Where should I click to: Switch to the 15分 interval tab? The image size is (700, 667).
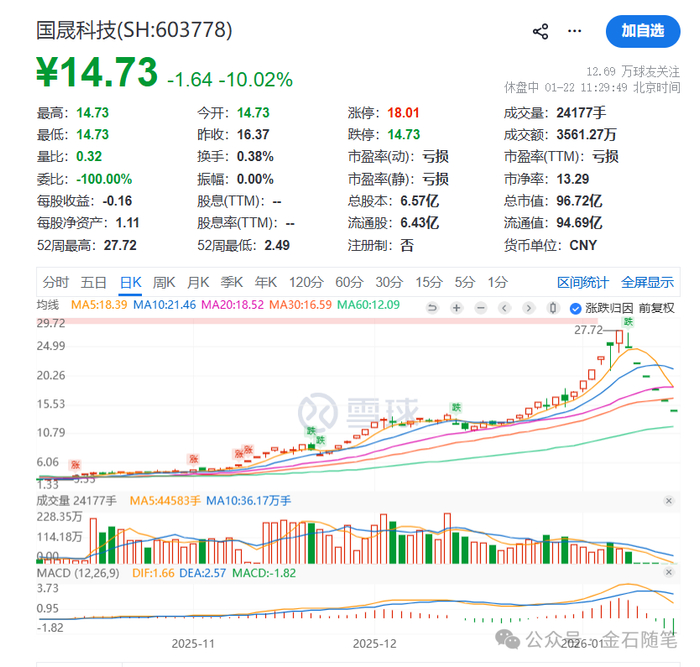click(429, 282)
